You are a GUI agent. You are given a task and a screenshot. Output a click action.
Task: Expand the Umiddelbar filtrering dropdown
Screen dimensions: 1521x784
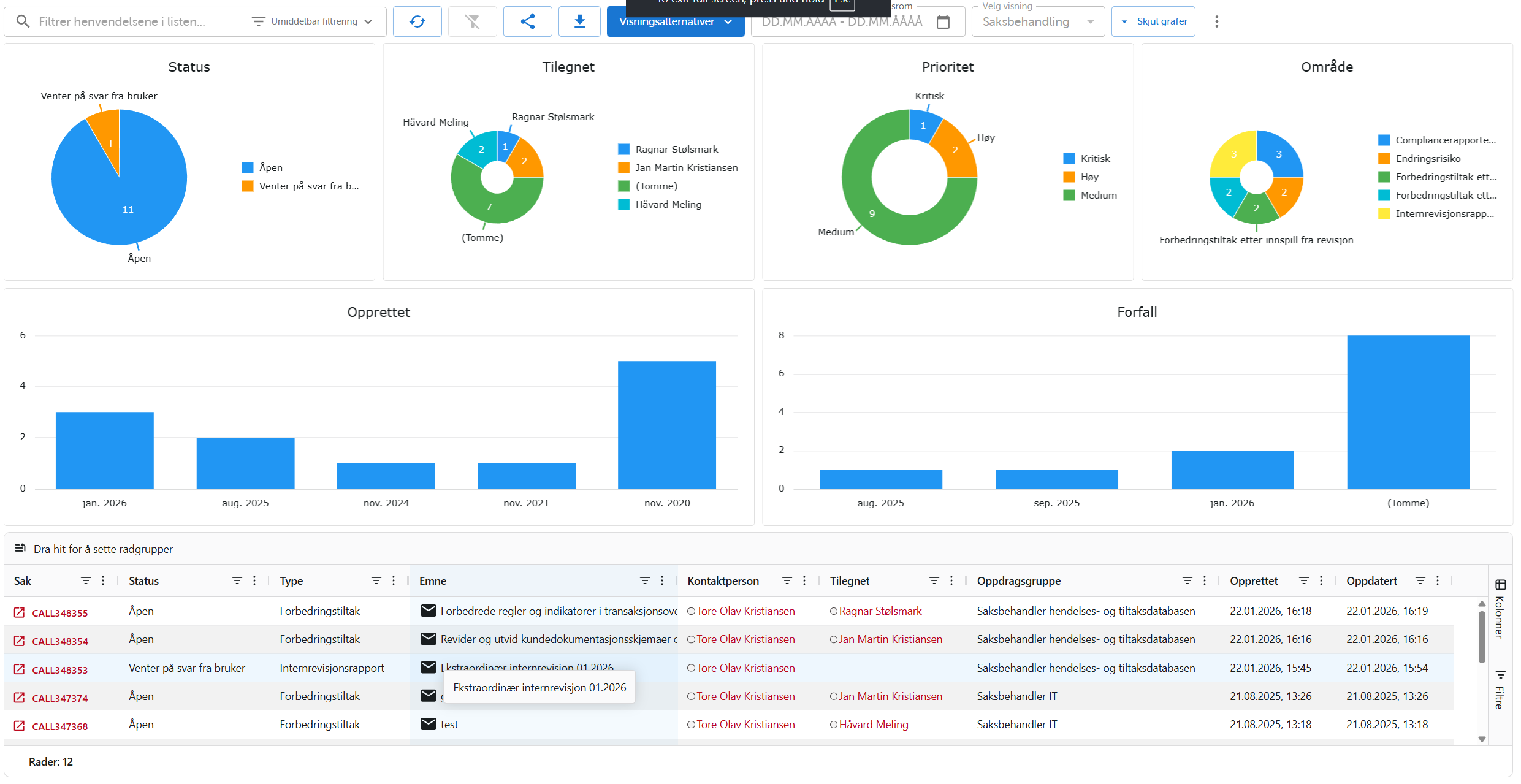tap(313, 22)
